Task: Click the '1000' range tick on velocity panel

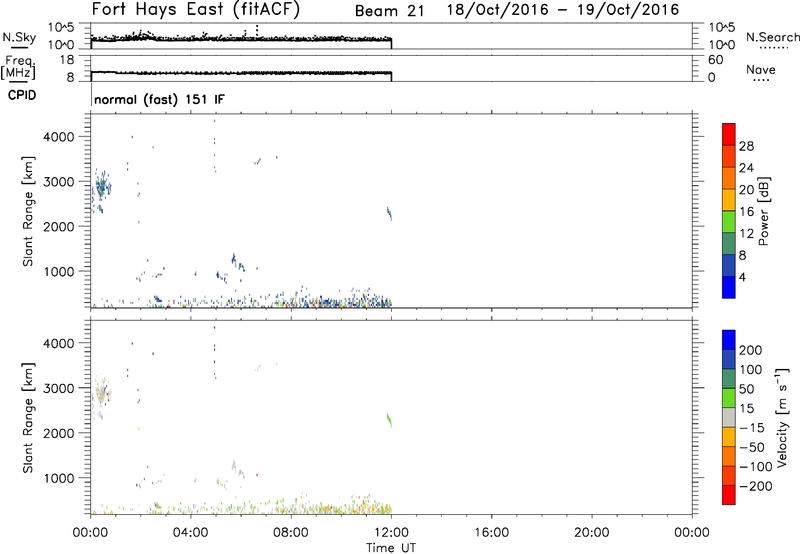Action: tap(60, 478)
